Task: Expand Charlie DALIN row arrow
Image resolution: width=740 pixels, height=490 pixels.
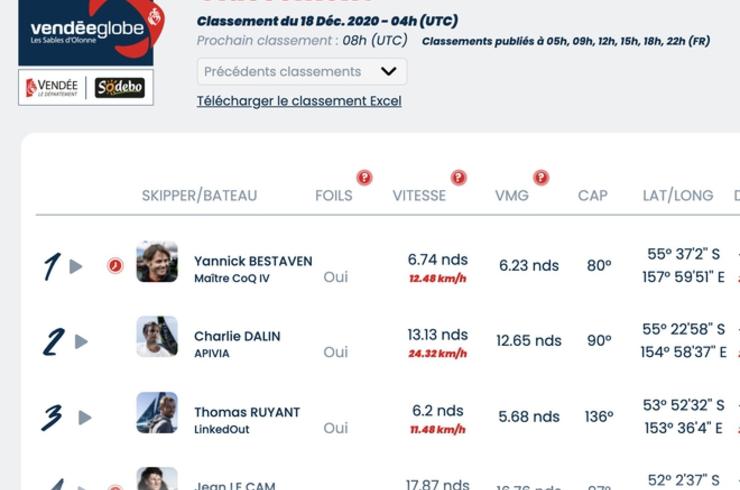Action: pos(81,341)
